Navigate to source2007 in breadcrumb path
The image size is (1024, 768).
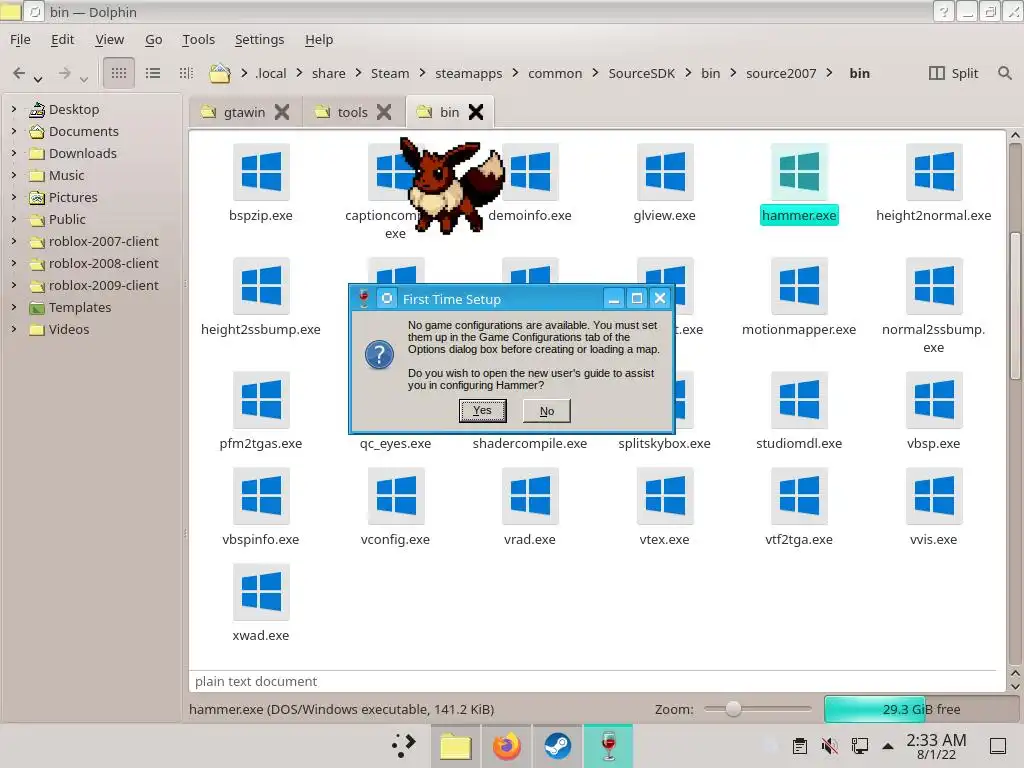pos(781,73)
